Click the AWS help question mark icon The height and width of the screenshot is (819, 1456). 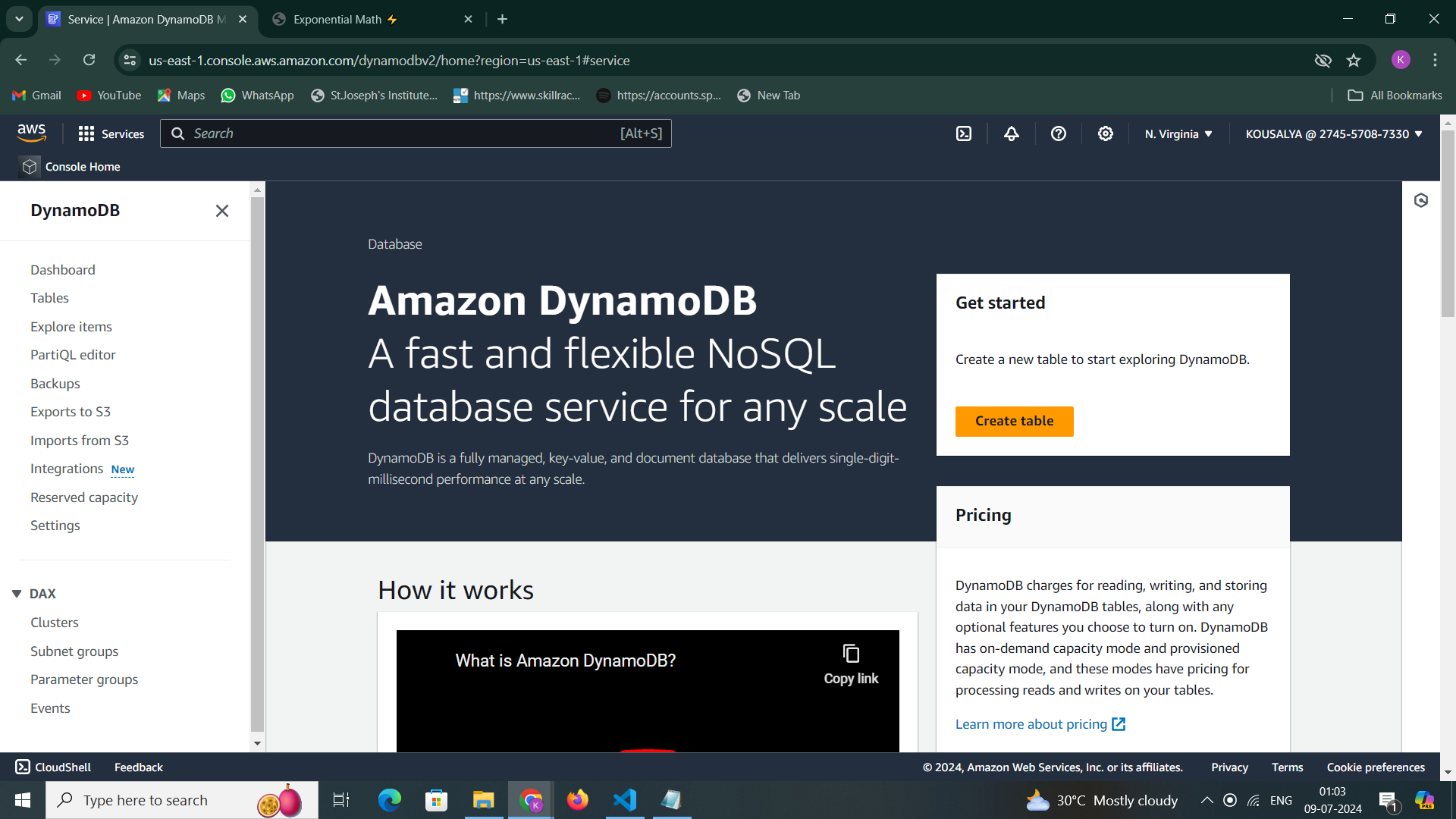1059,133
